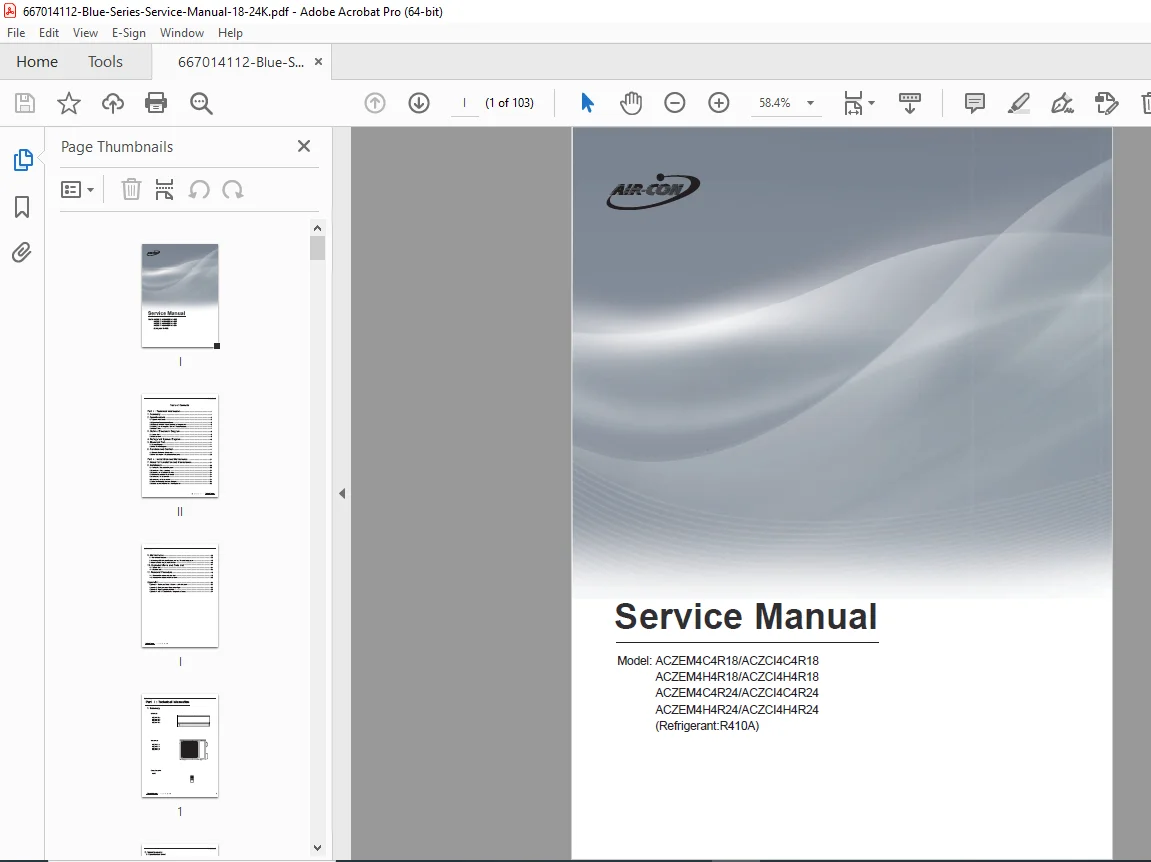
Task: Open the Help menu
Action: coord(230,33)
